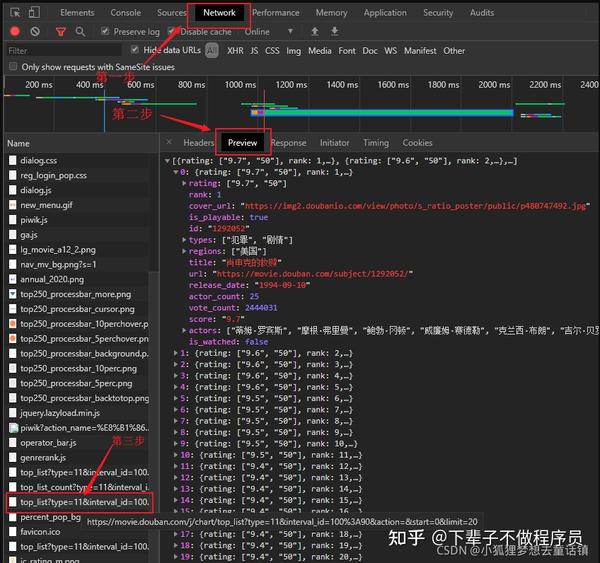Screen dimensions: 600x563
Task: Open the network search magnifier
Action: (80, 31)
